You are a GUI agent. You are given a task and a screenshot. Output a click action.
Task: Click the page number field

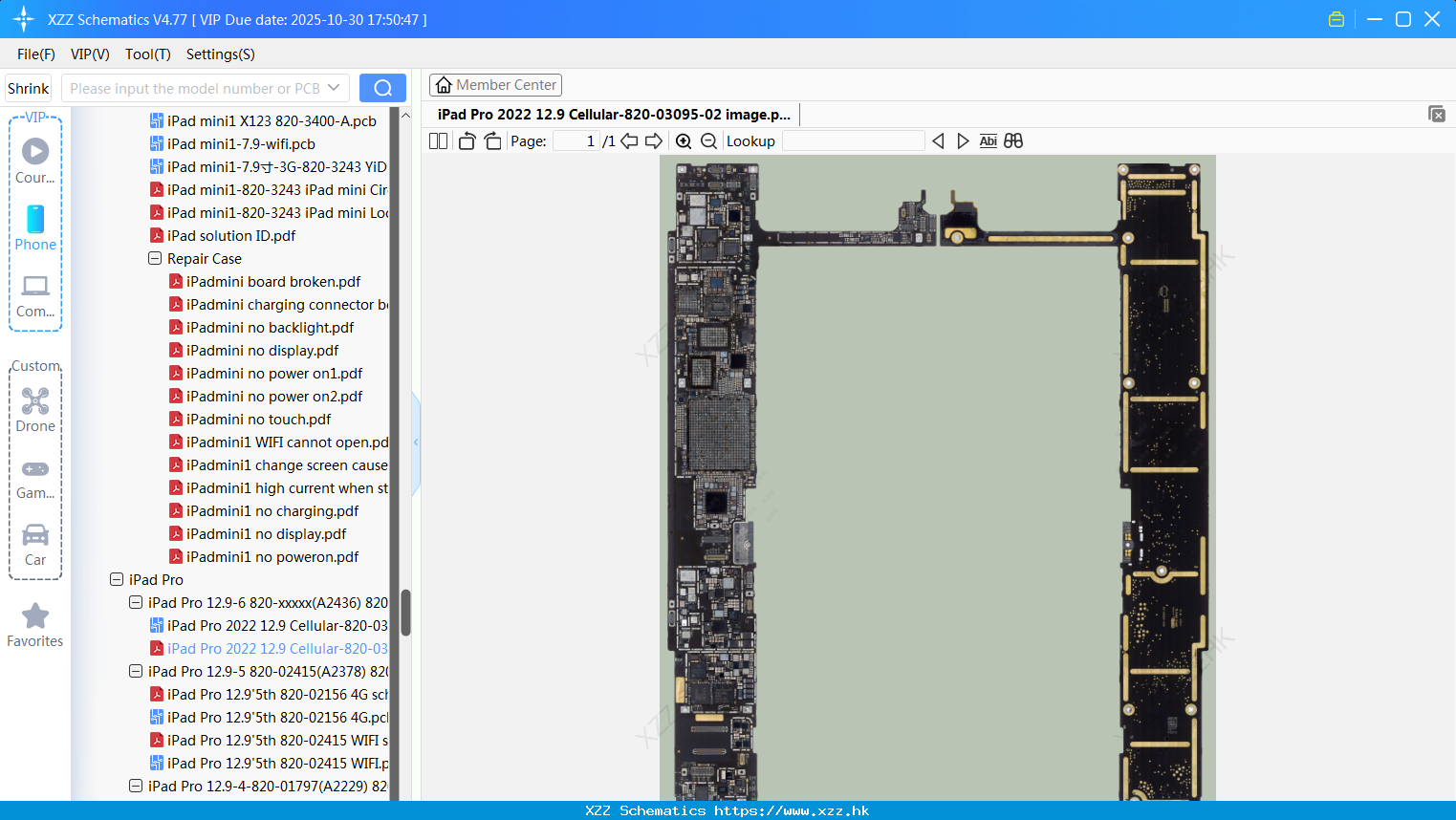[576, 141]
